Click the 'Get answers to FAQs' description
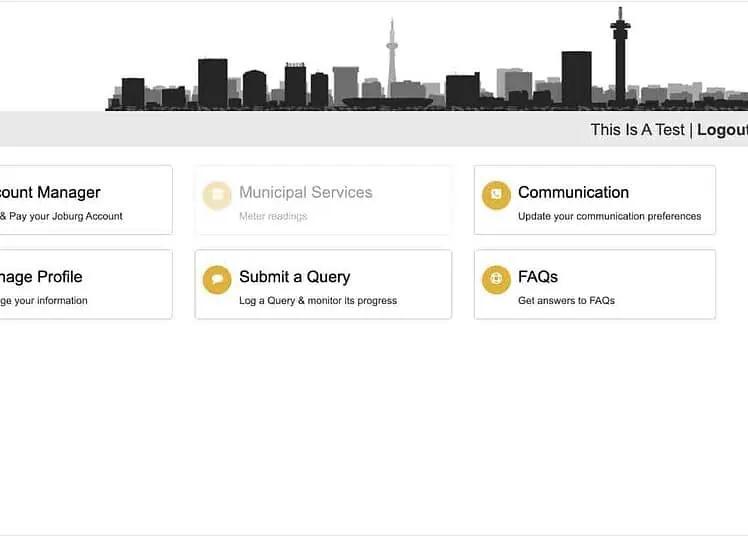This screenshot has width=748, height=536. pyautogui.click(x=566, y=301)
